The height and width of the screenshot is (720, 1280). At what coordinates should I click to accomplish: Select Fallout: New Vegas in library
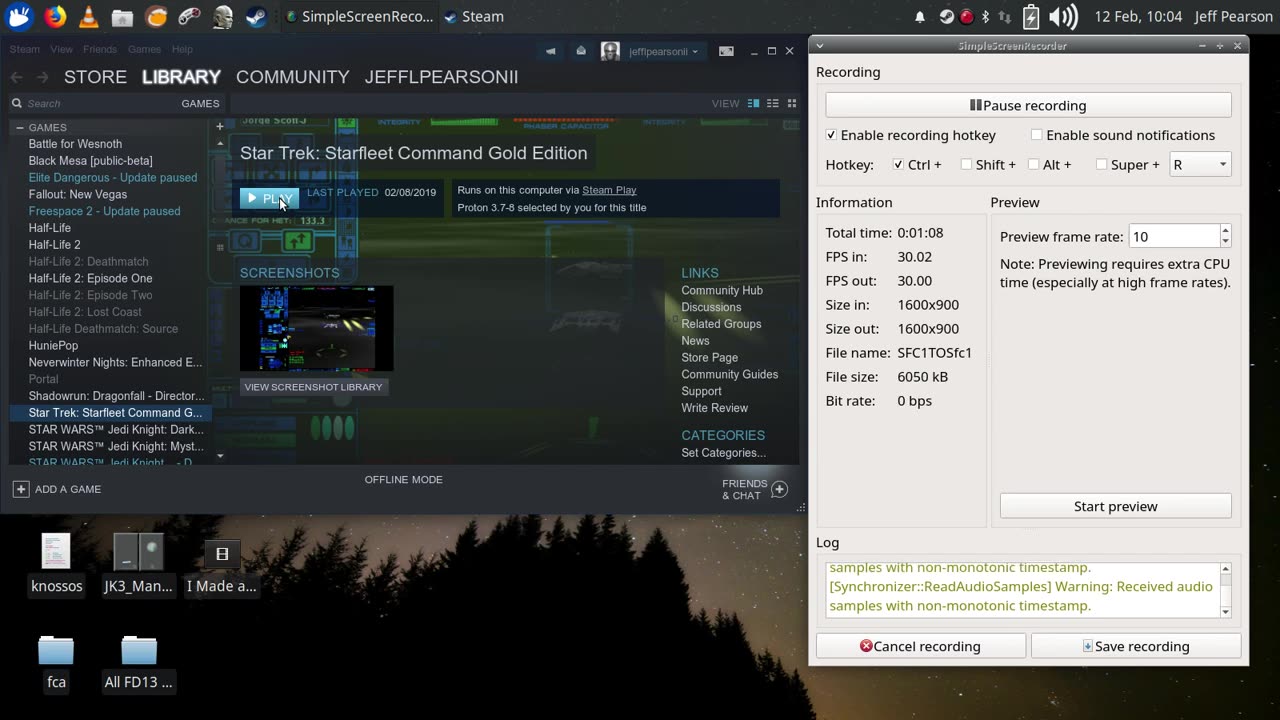click(78, 194)
